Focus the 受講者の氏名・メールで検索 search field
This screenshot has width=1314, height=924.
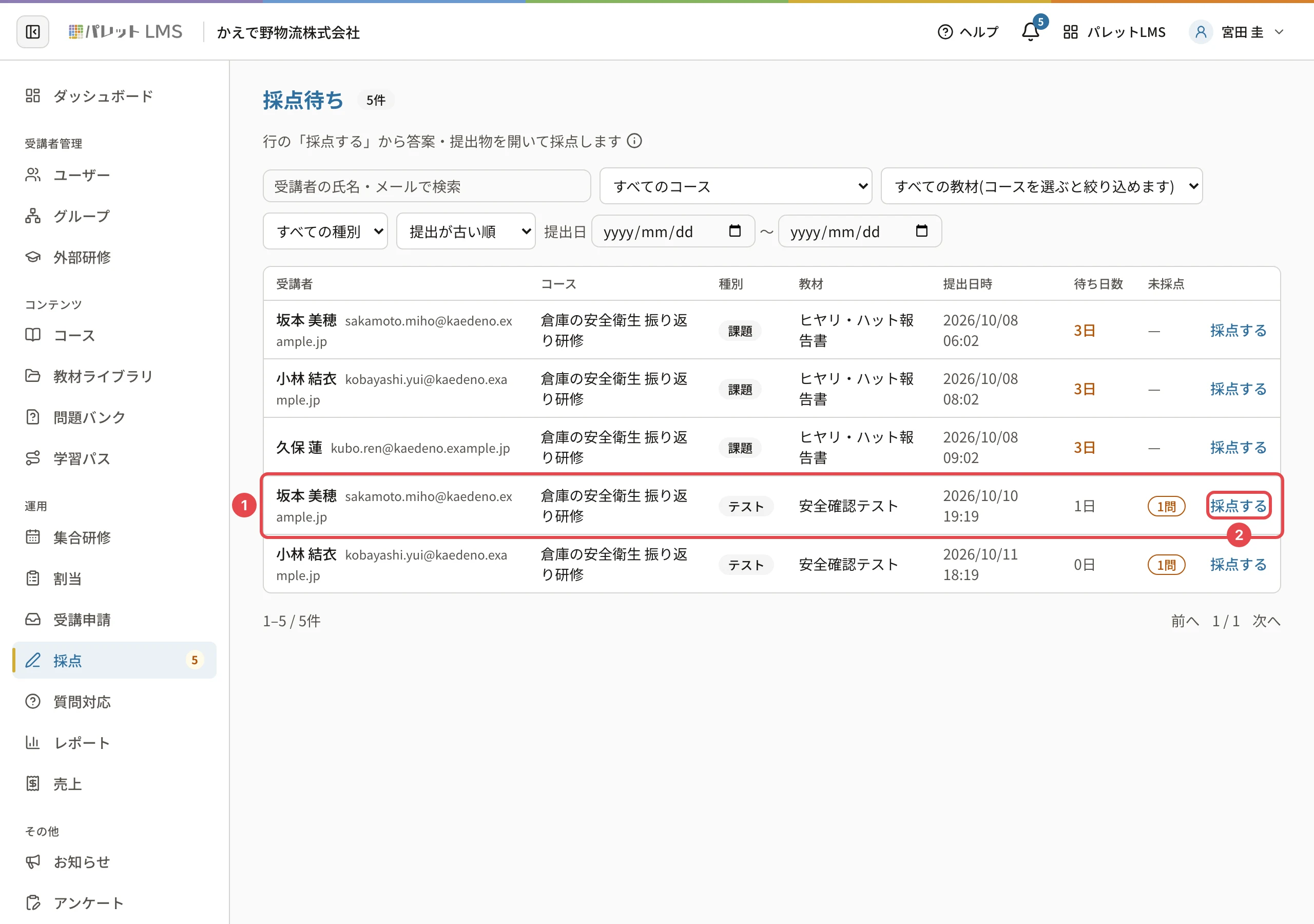427,186
